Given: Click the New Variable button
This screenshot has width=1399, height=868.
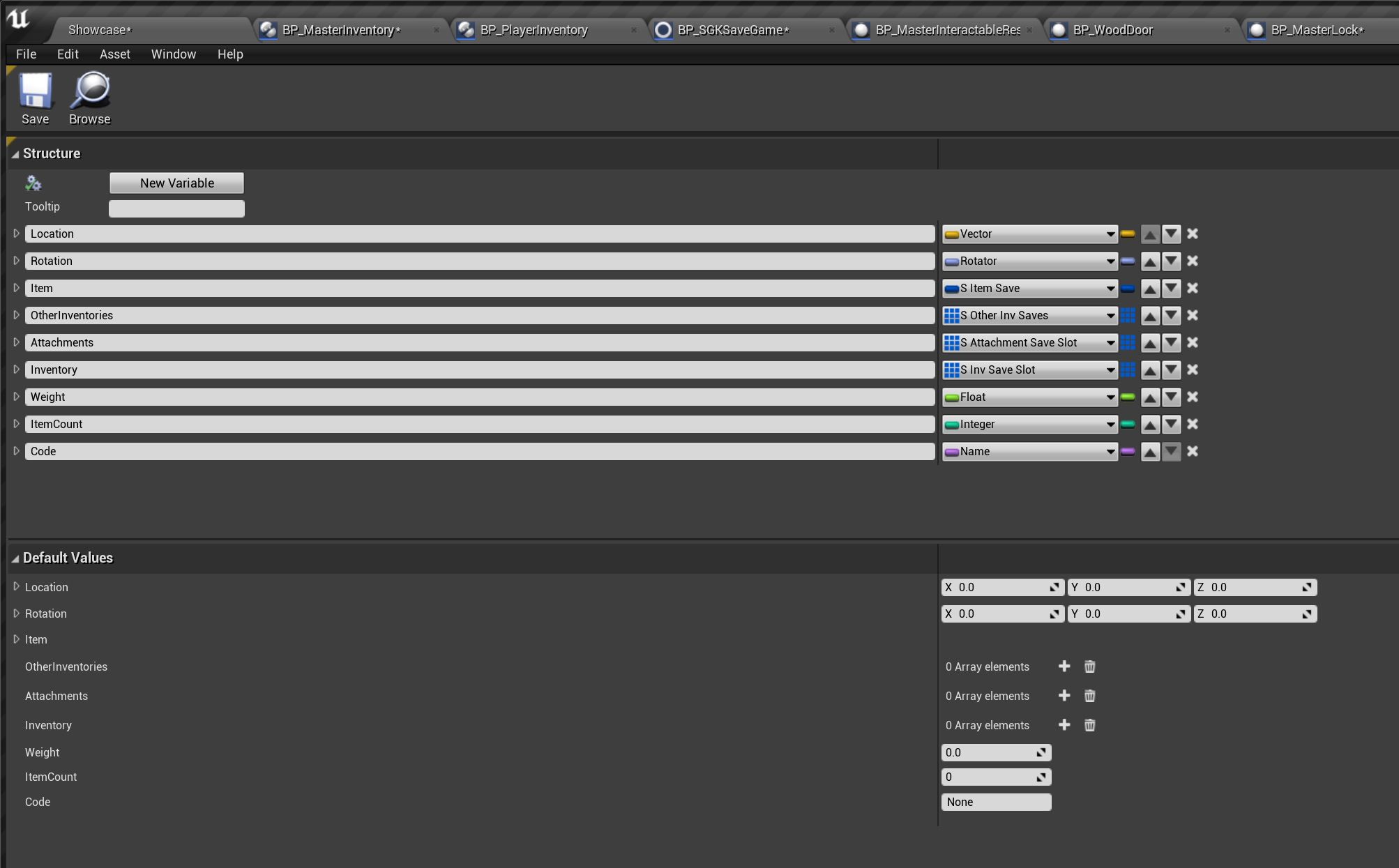Looking at the screenshot, I should pyautogui.click(x=176, y=183).
